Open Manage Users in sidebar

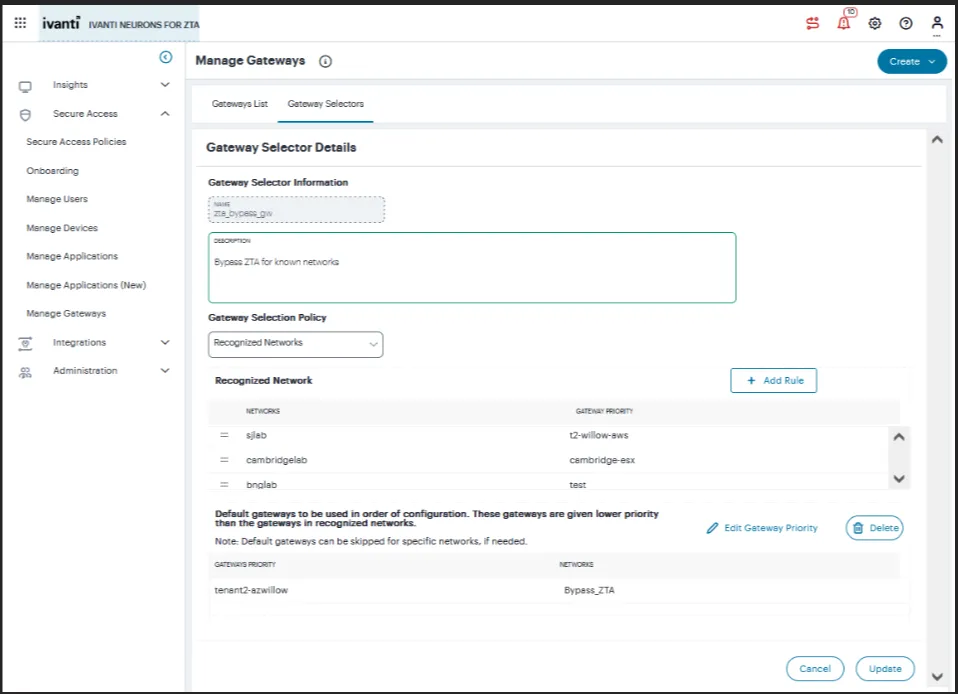(x=57, y=199)
